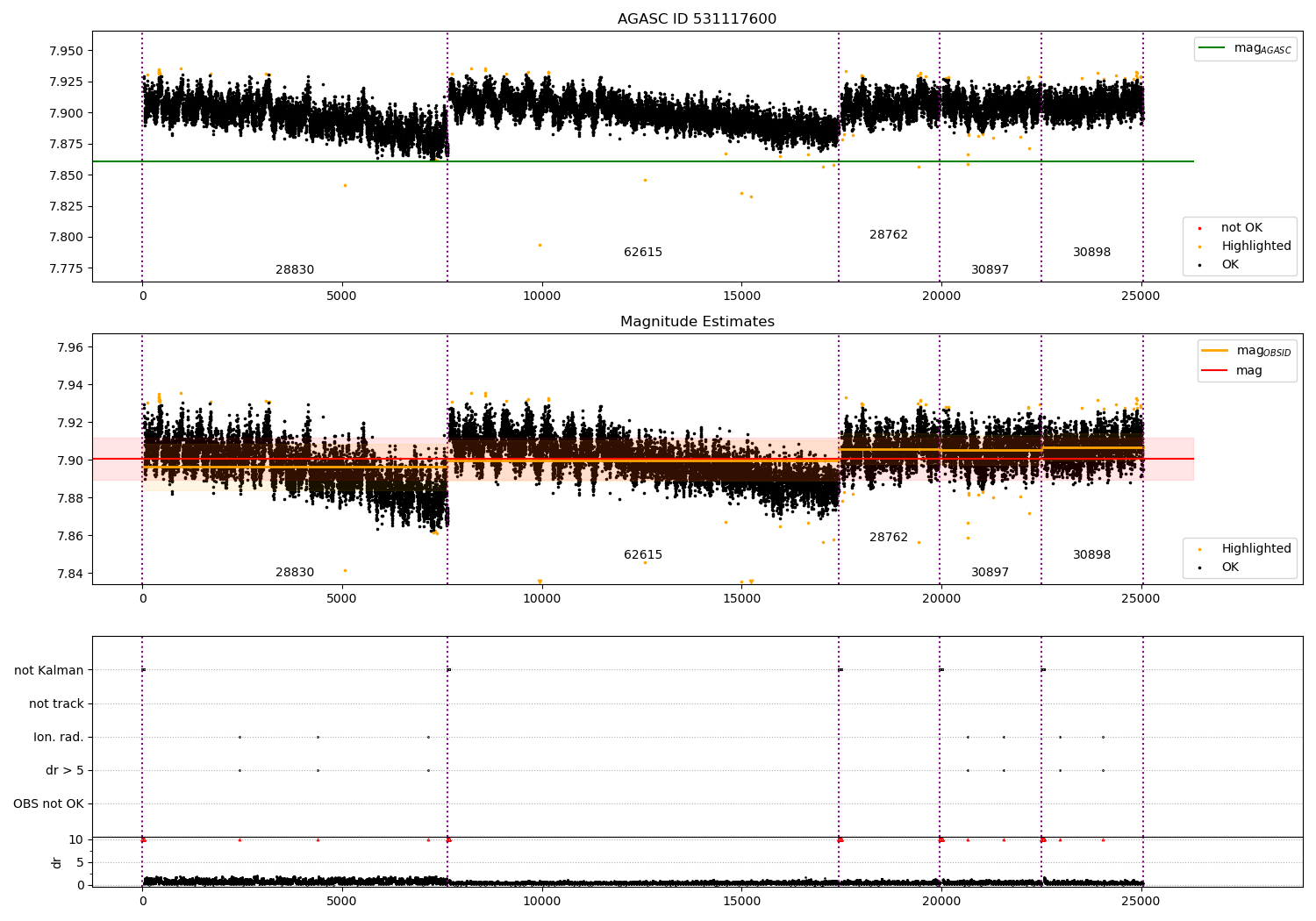This screenshot has height=921, width=1316.
Task: Click the 7.88 y-axis tick label
Action: 69,498
